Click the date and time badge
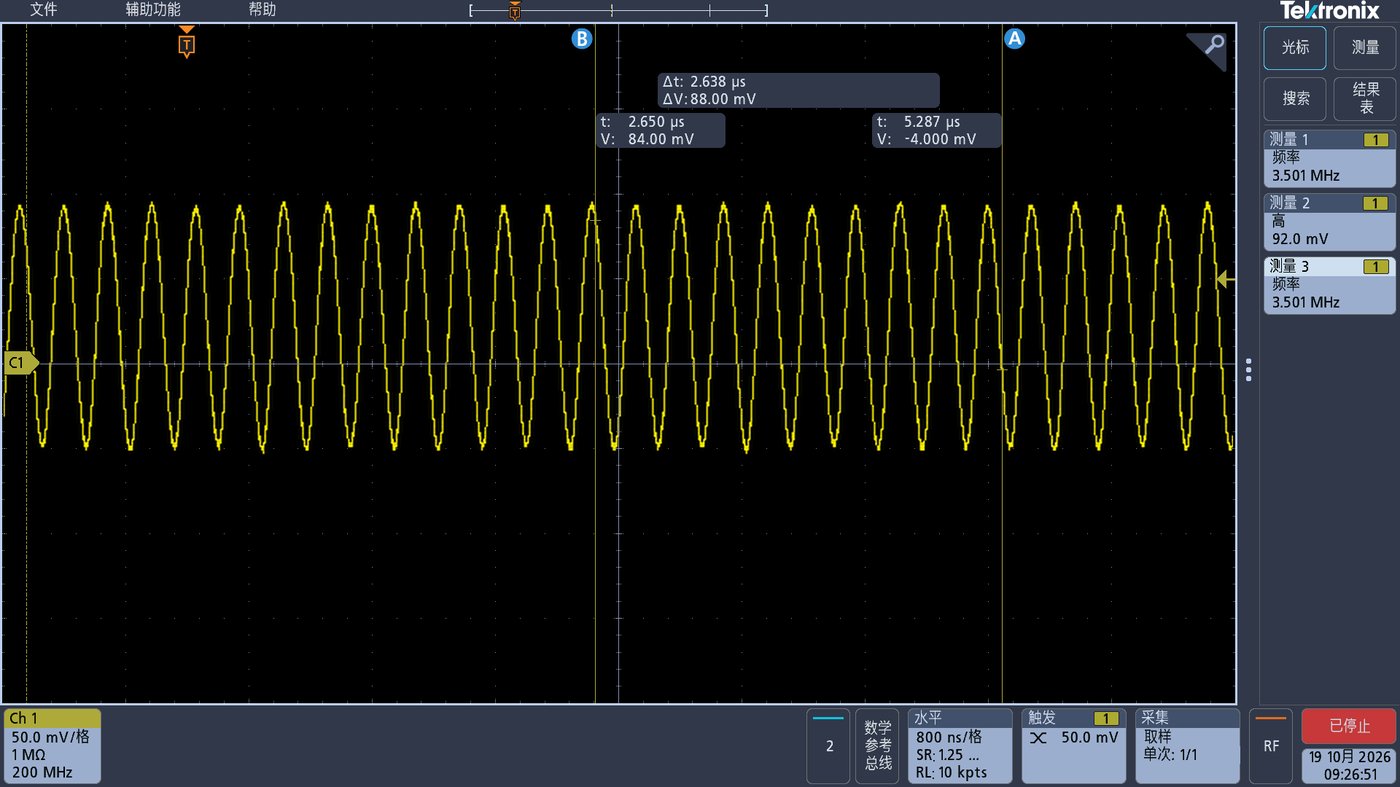 1349,765
